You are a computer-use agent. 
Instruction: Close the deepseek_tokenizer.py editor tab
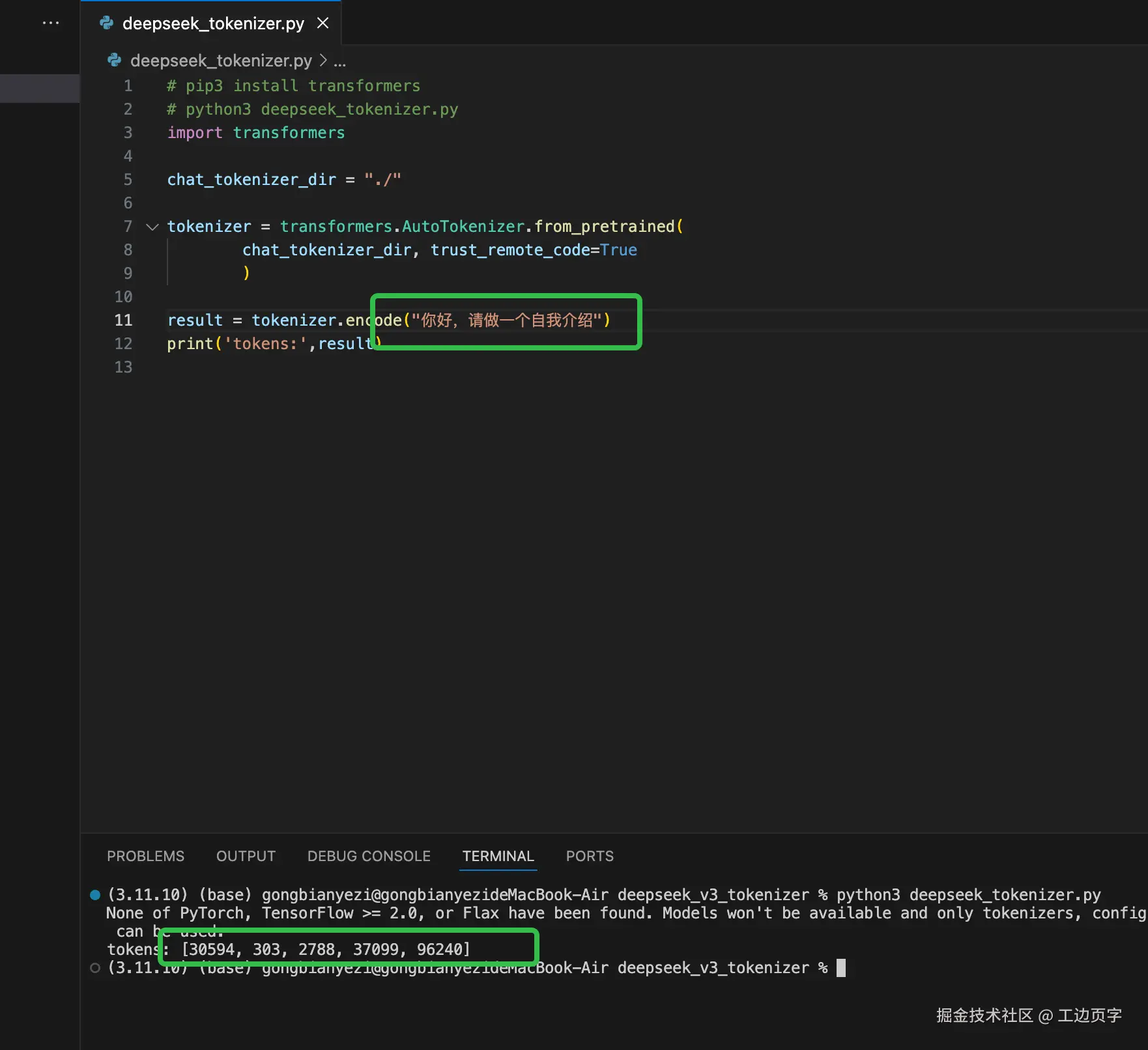[323, 23]
